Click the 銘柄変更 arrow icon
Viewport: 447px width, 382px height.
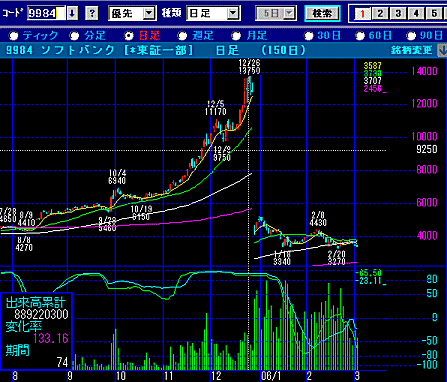441,51
